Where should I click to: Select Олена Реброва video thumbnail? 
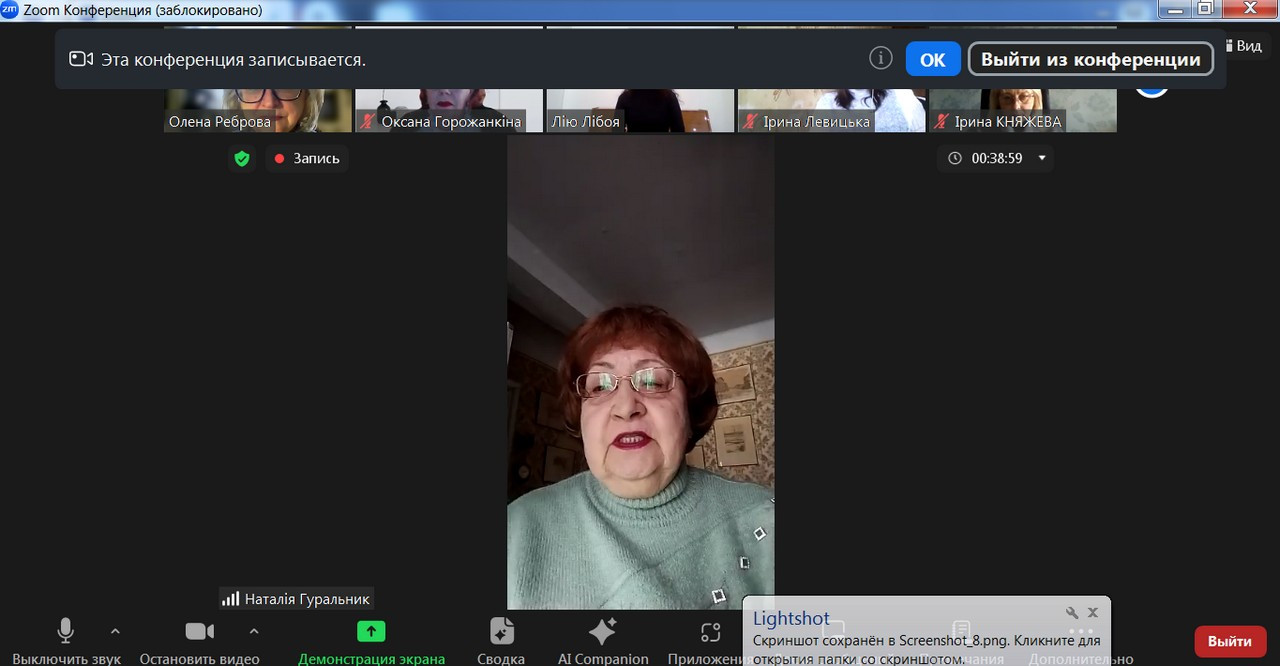(258, 110)
